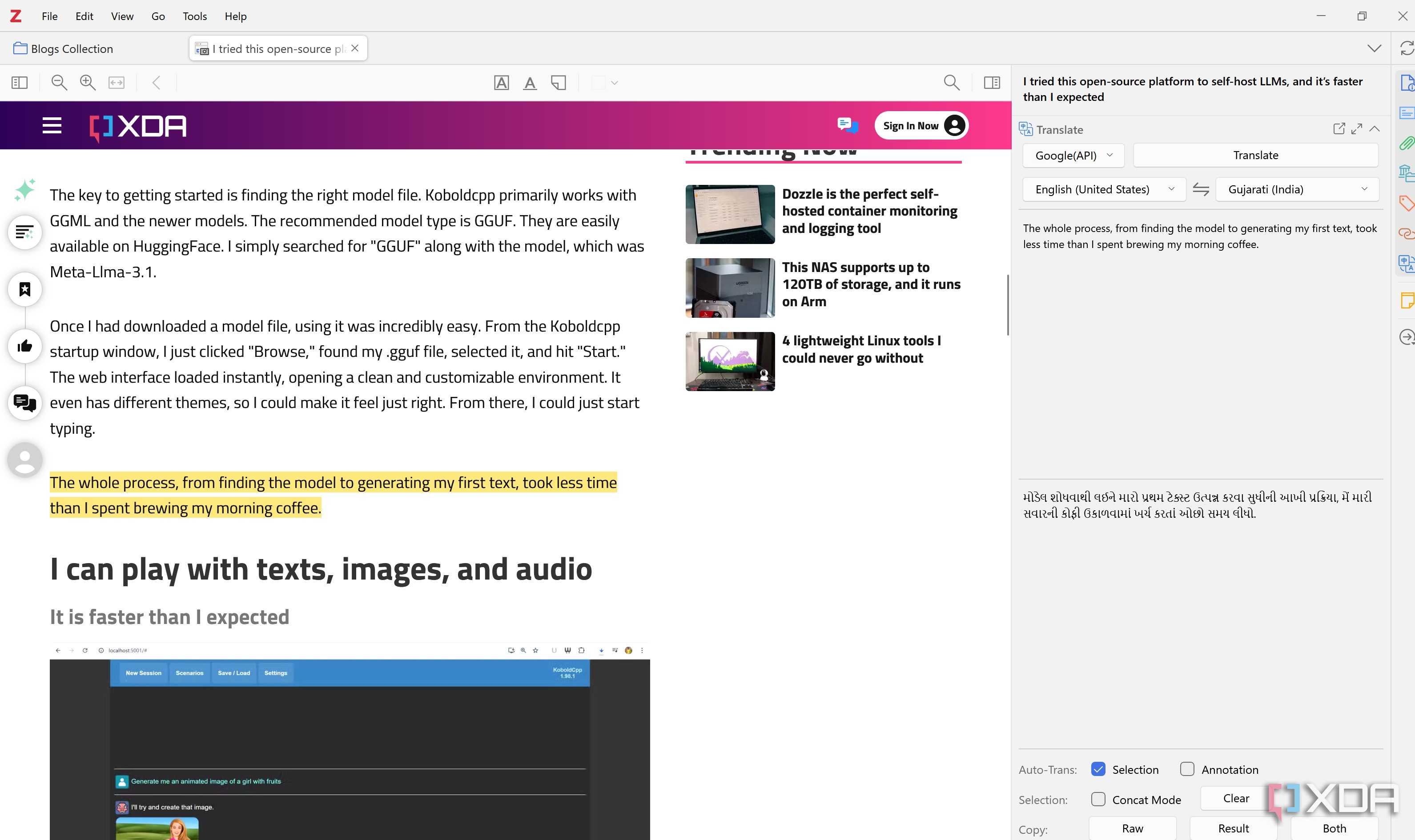Open 'This NAS supports up to 120TB' article

[871, 284]
